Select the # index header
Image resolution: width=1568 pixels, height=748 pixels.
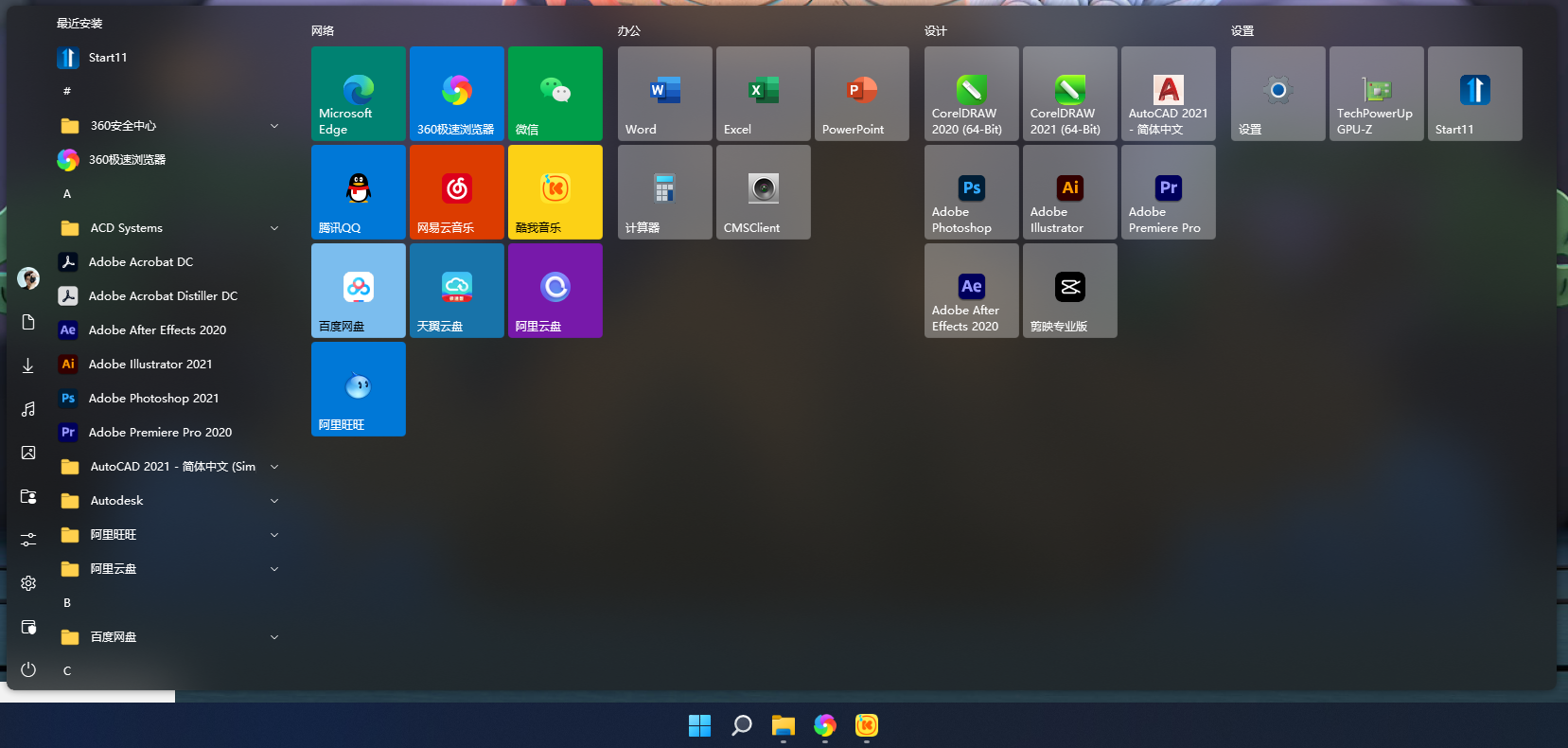[x=67, y=92]
